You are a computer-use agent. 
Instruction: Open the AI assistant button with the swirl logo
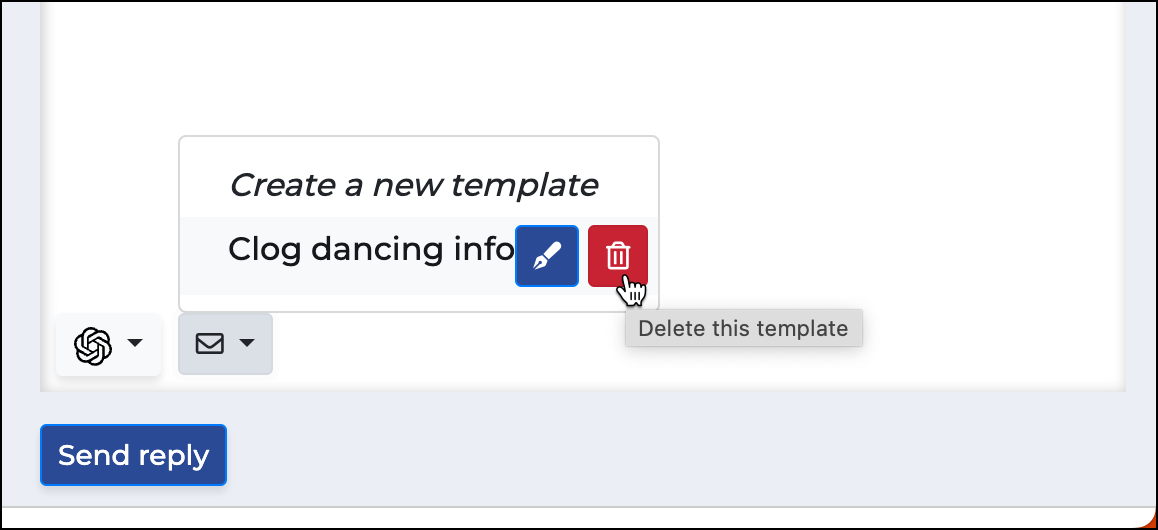tap(108, 345)
